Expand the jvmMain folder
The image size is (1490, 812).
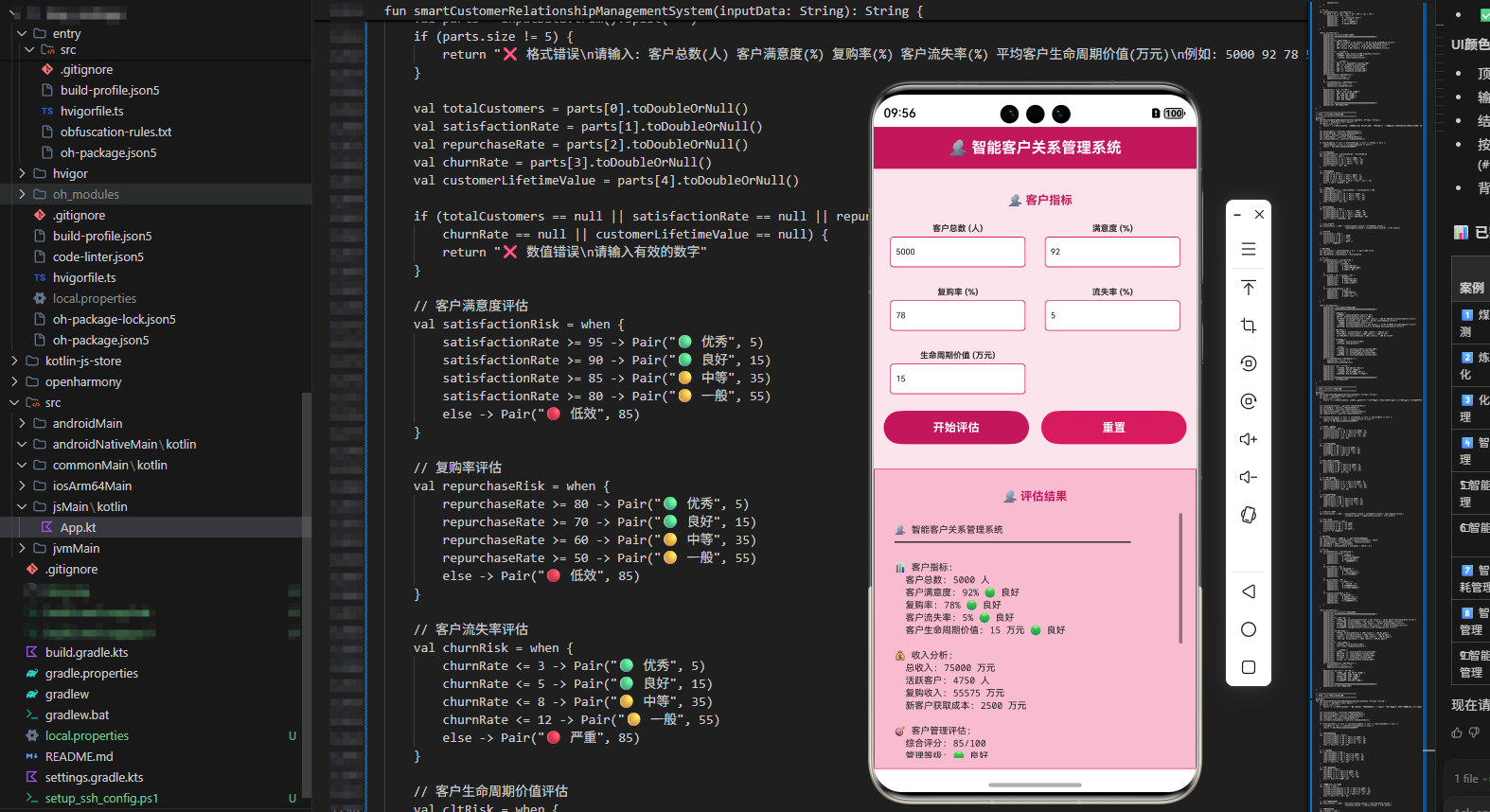click(x=22, y=548)
